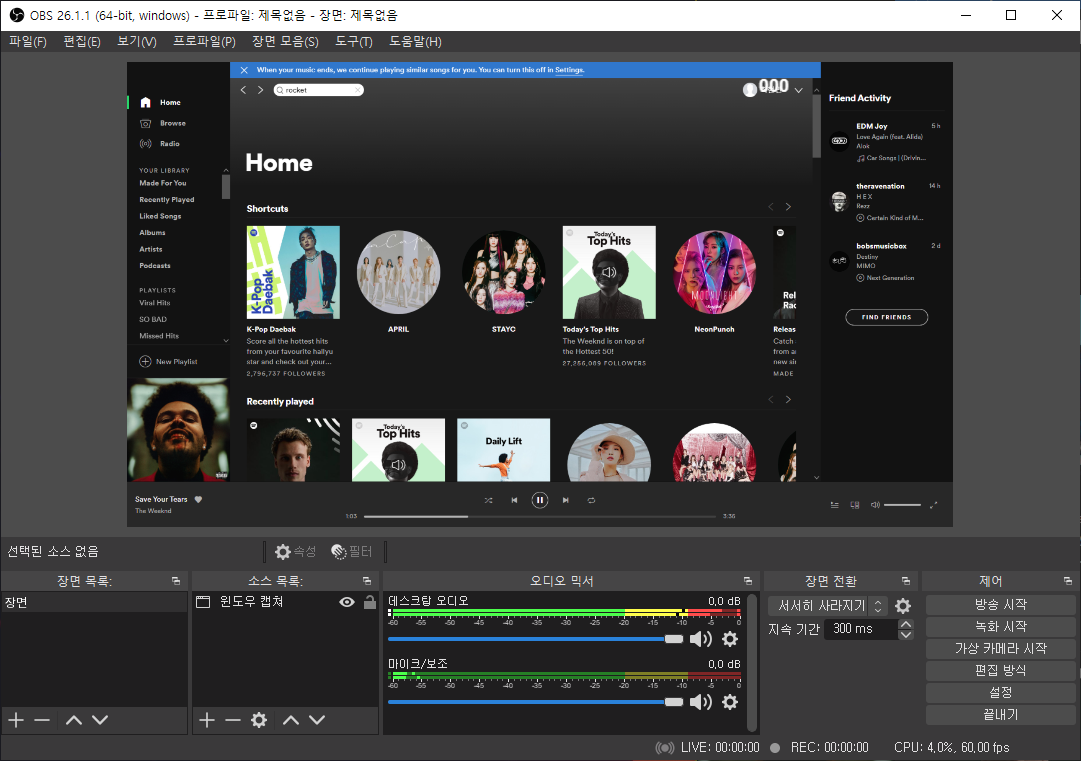Open 서서히 사라지기 transition dropdown
The image size is (1081, 761).
(828, 606)
